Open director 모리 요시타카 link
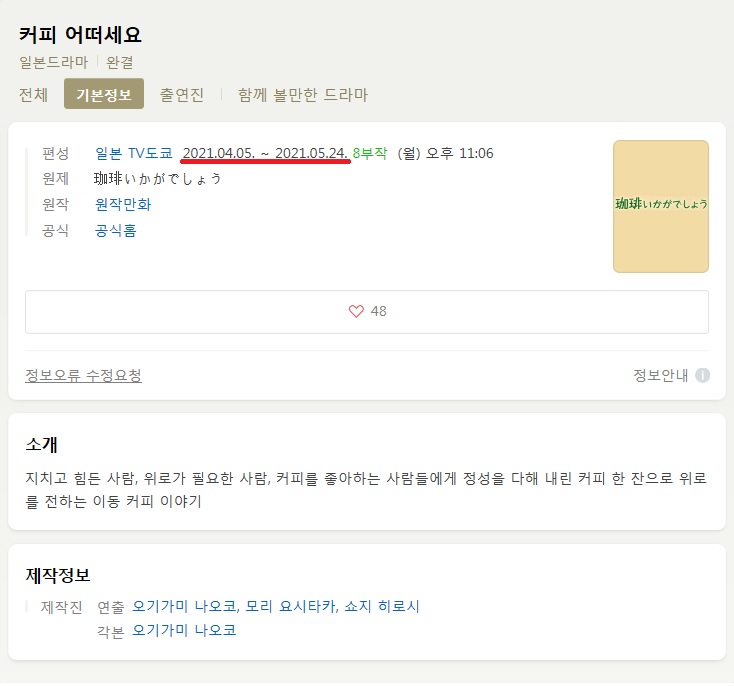Image resolution: width=734 pixels, height=686 pixels. (x=291, y=606)
